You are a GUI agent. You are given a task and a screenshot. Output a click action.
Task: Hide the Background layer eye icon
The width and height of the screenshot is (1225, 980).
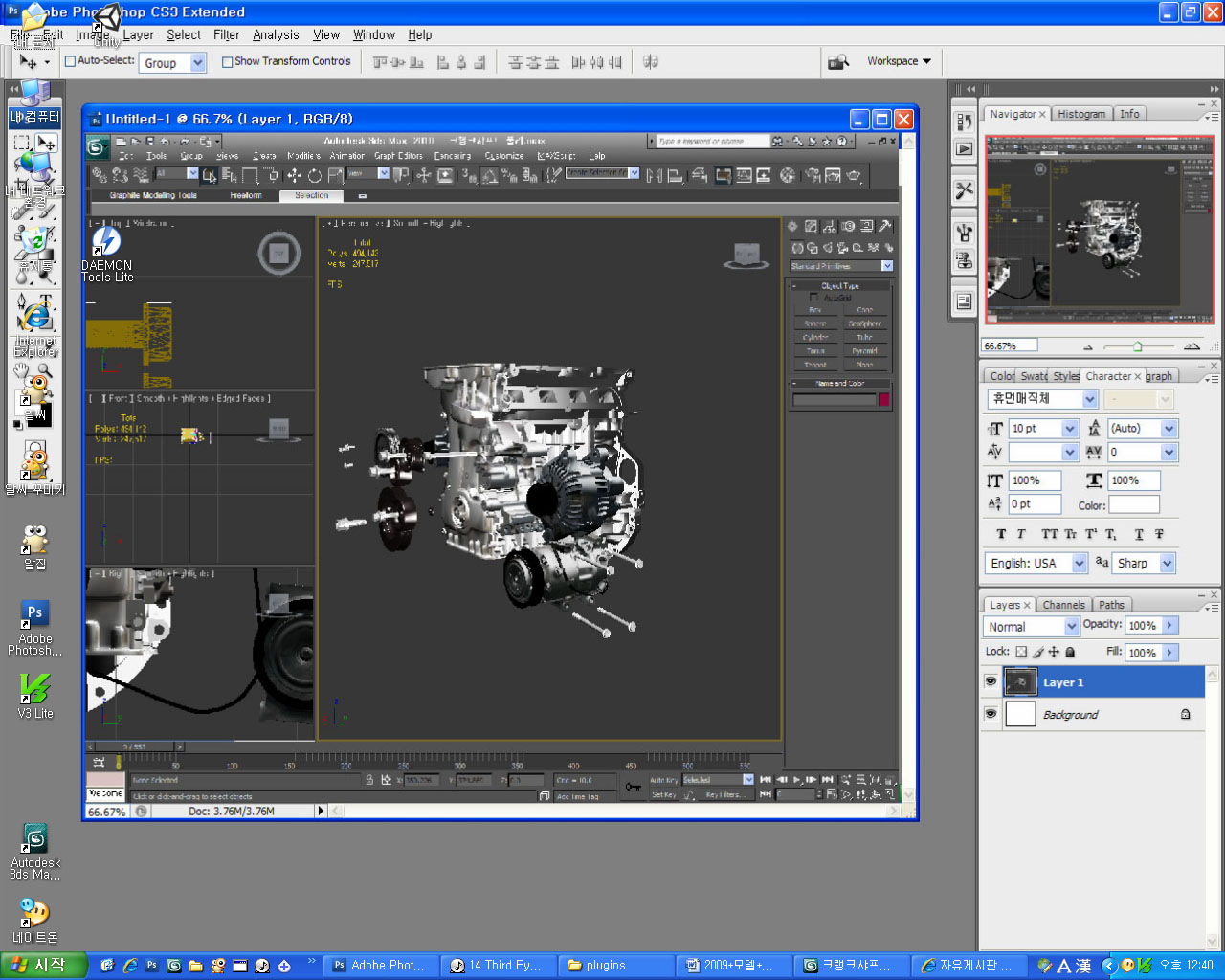click(991, 714)
